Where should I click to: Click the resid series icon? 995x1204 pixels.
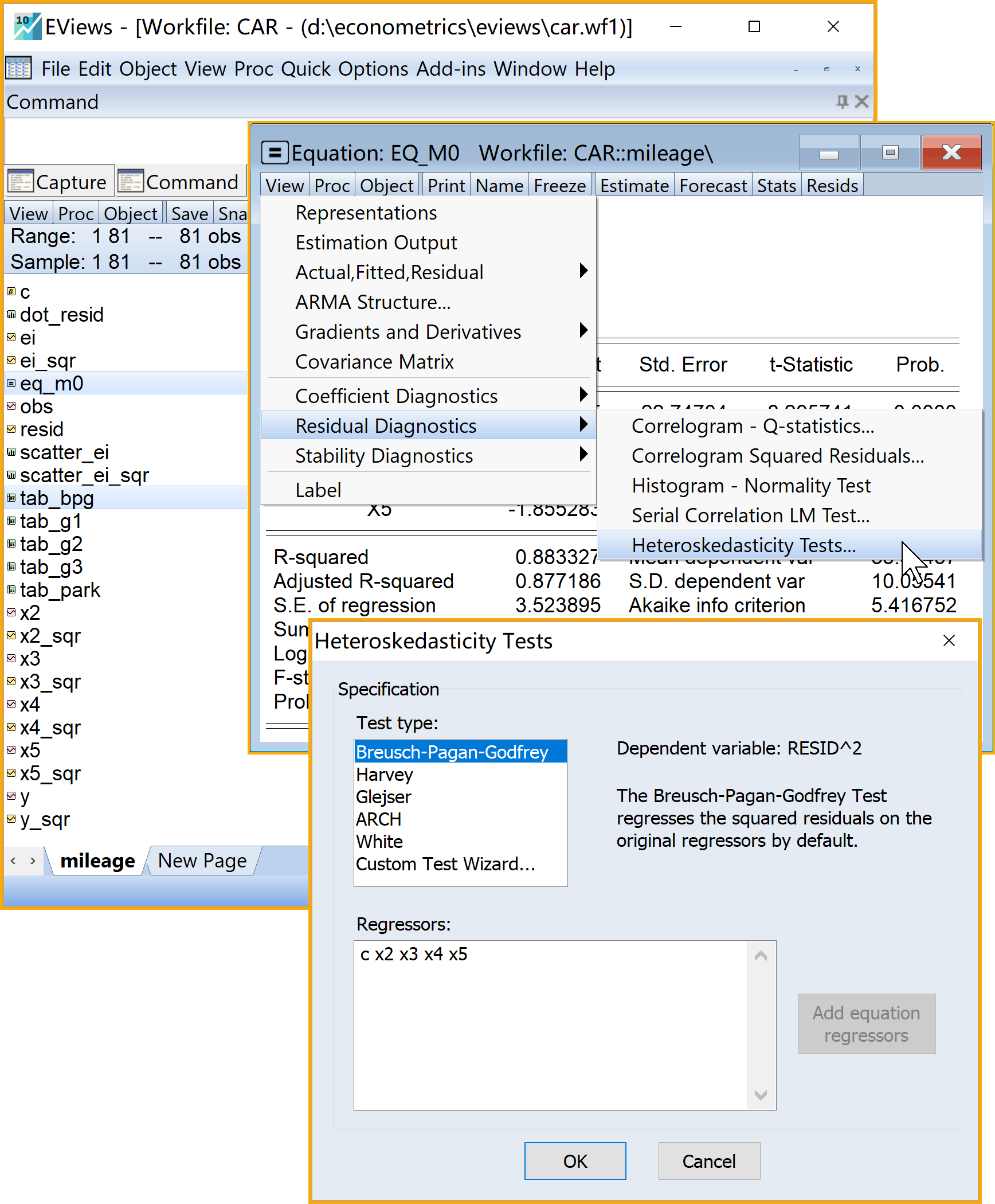(11, 429)
